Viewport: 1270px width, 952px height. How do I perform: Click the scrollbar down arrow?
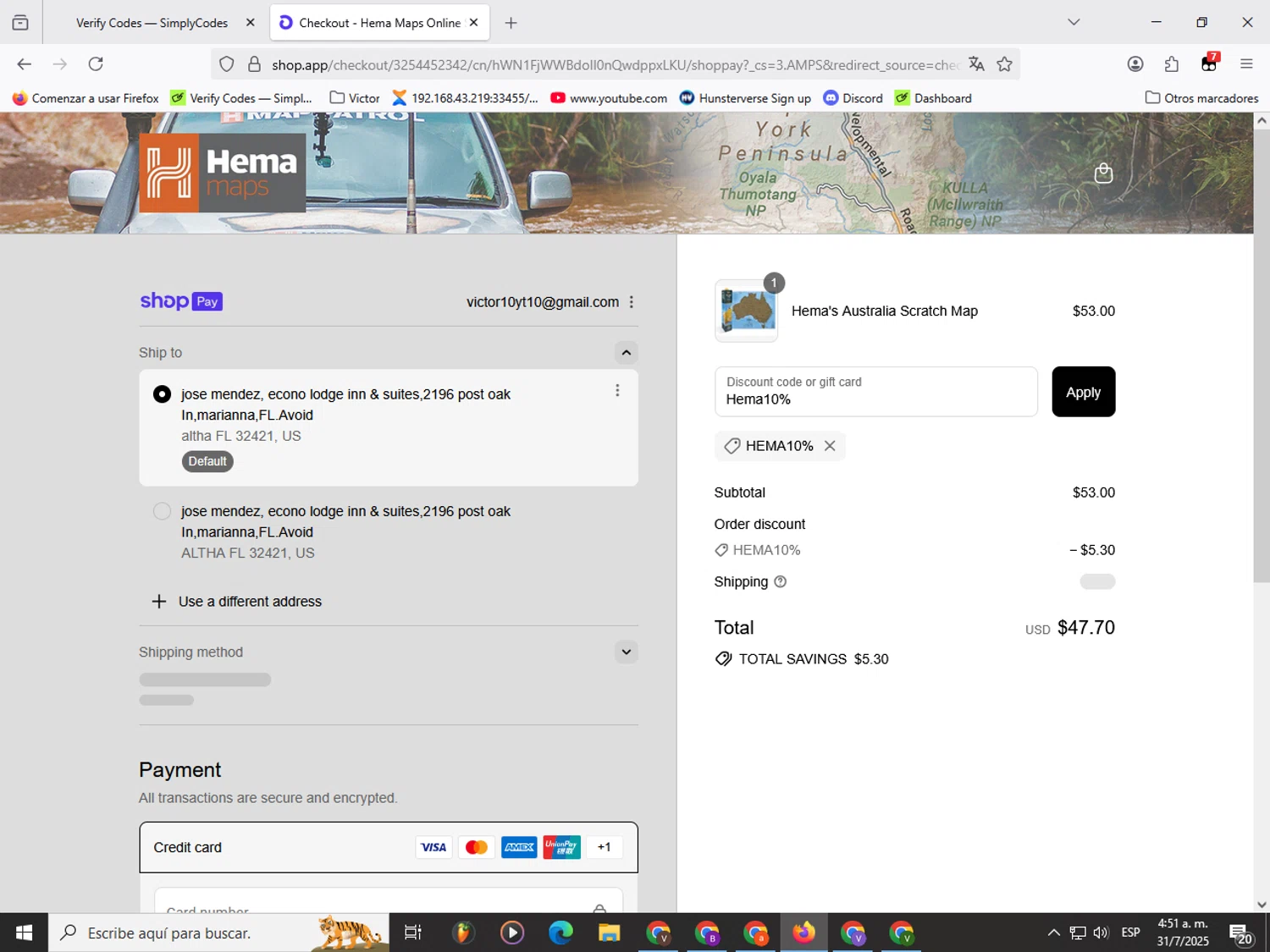[x=1262, y=904]
